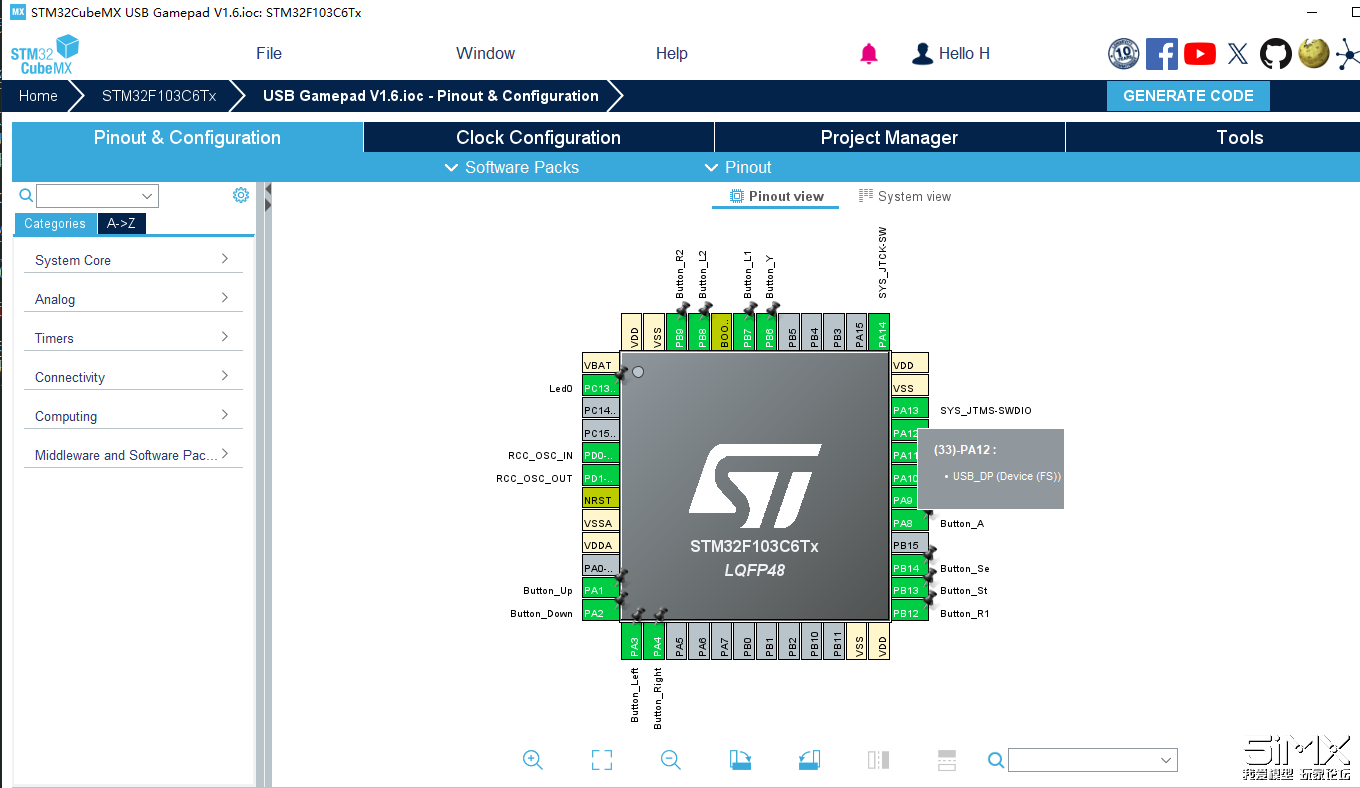Image resolution: width=1360 pixels, height=788 pixels.
Task: Open the Help menu
Action: (x=672, y=54)
